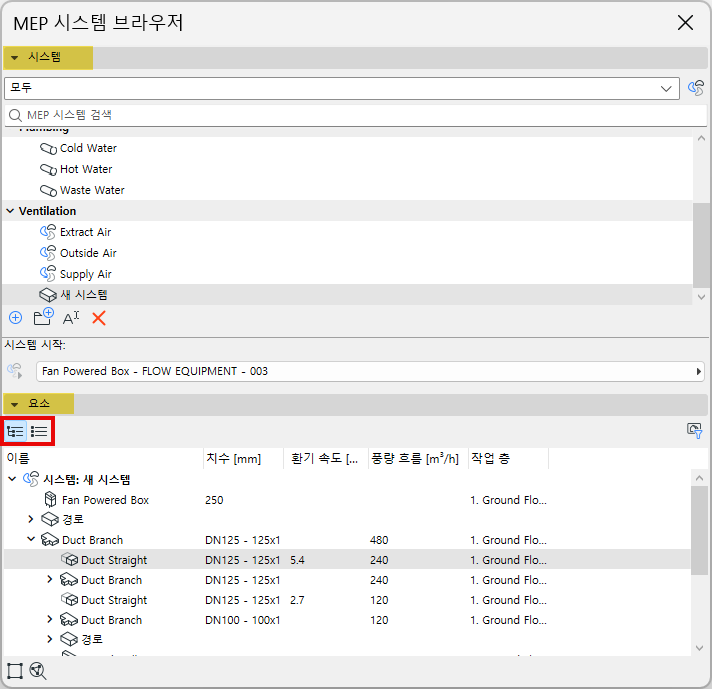Click the icon of the 시스템: 새 시스템 root node
This screenshot has width=712, height=689.
(31, 479)
